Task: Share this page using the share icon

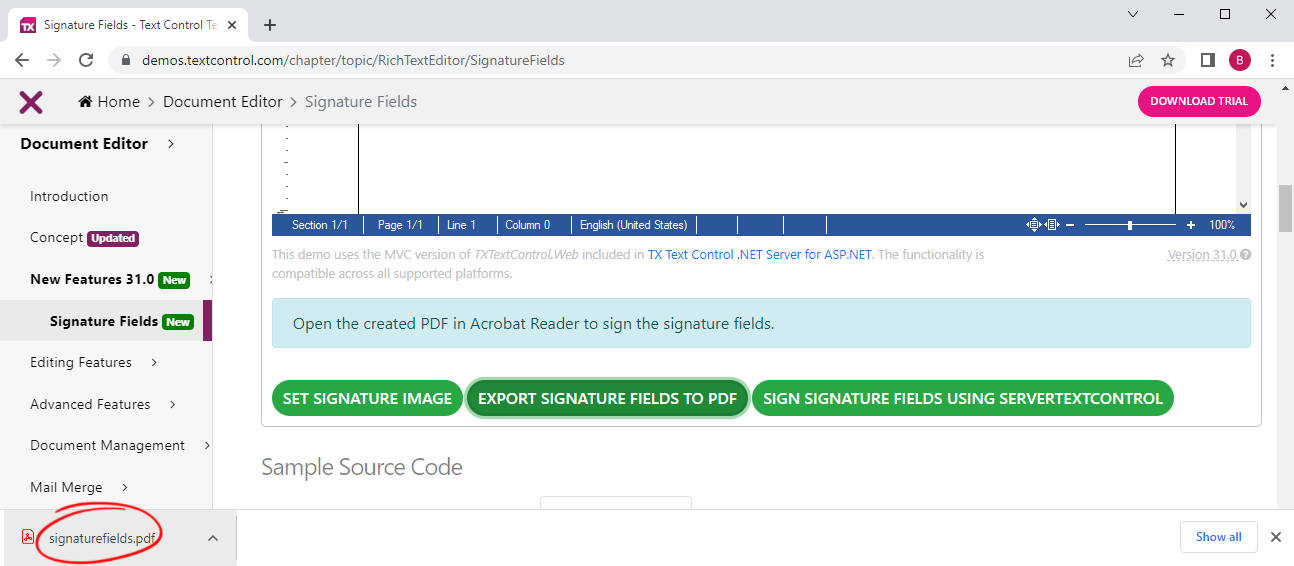Action: (1136, 60)
